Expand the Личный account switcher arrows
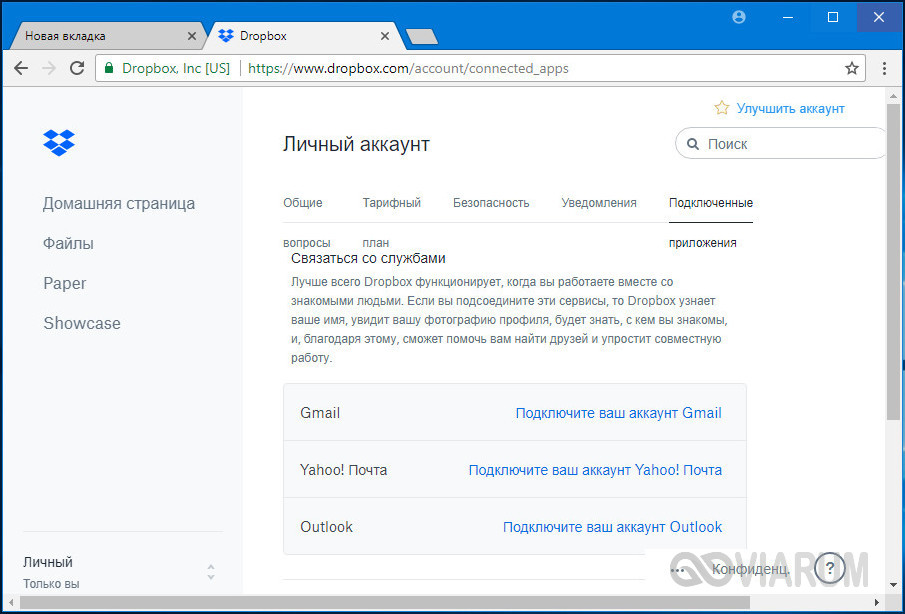Viewport: 905px width, 614px height. click(x=211, y=572)
